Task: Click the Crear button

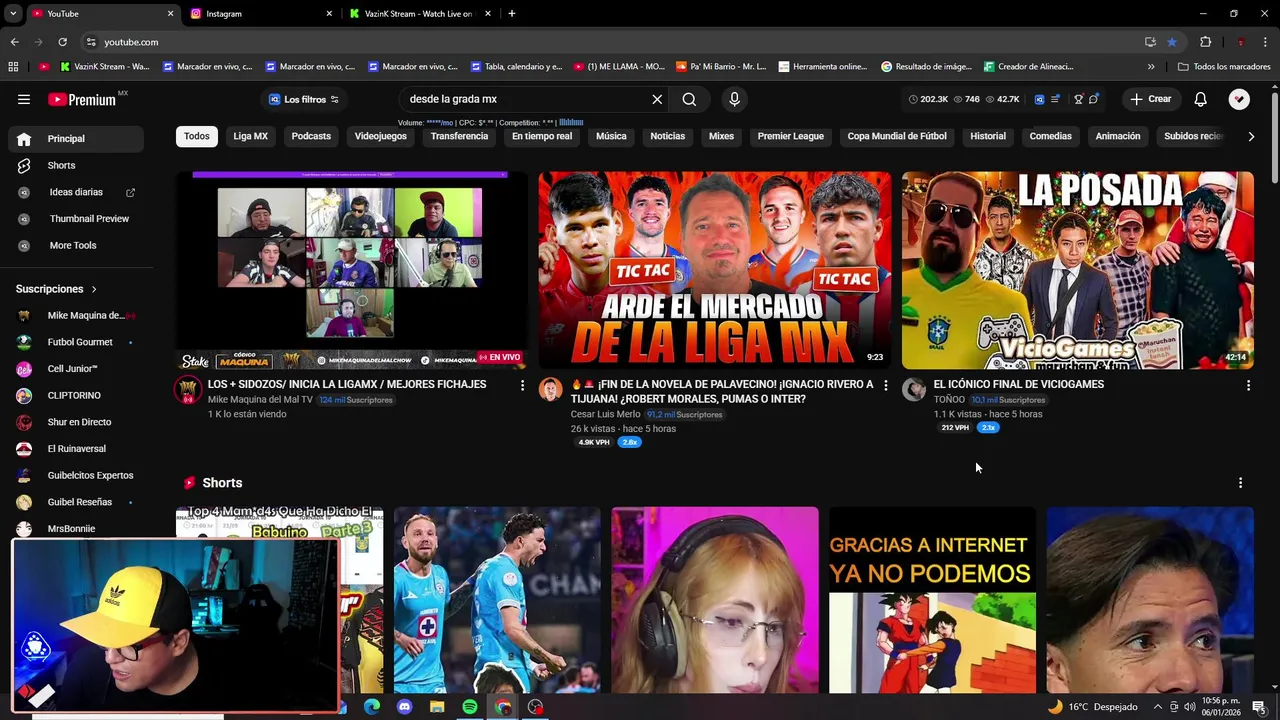Action: coord(1150,99)
